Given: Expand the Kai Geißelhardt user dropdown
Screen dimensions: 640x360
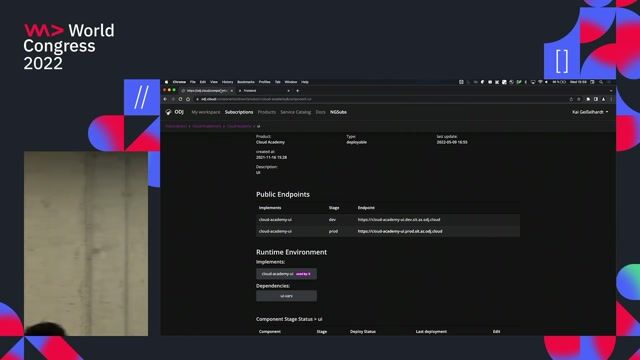Looking at the screenshot, I should click(590, 112).
